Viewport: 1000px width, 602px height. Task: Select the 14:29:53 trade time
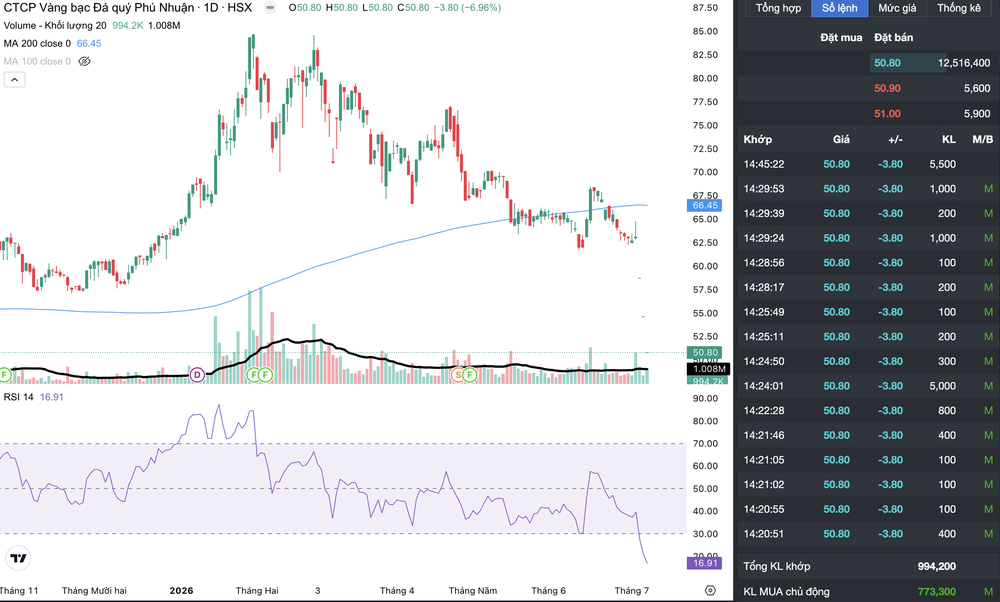tap(764, 189)
